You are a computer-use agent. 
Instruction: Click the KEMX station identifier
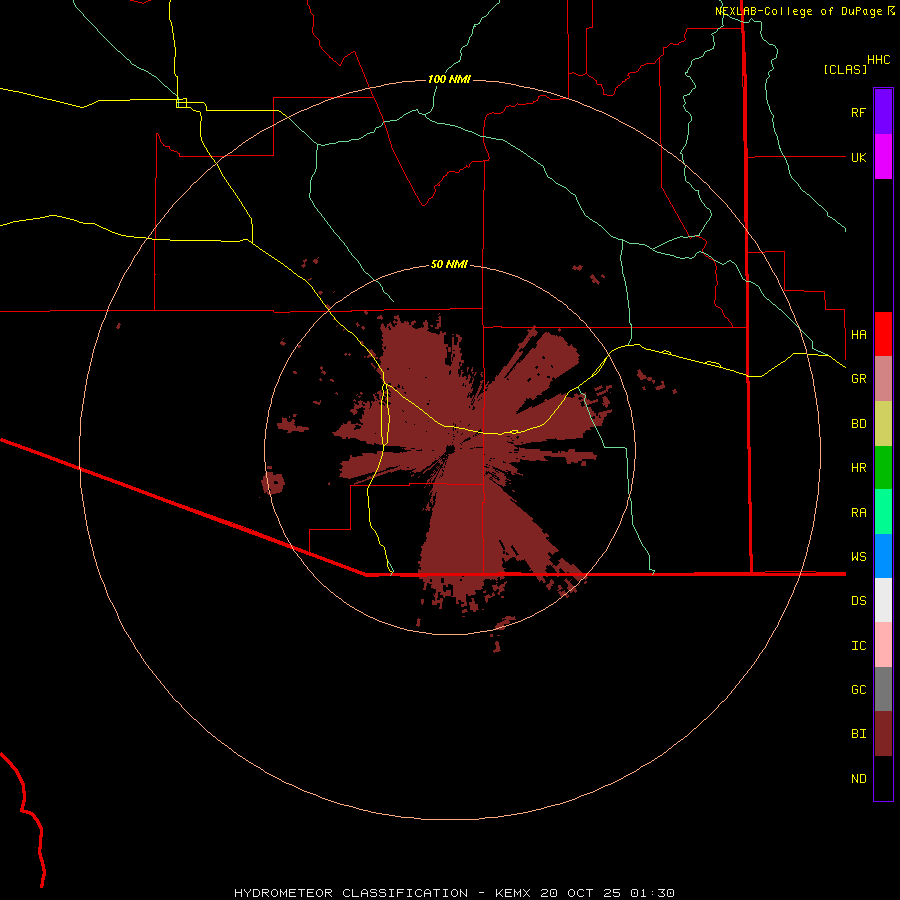coord(513,893)
